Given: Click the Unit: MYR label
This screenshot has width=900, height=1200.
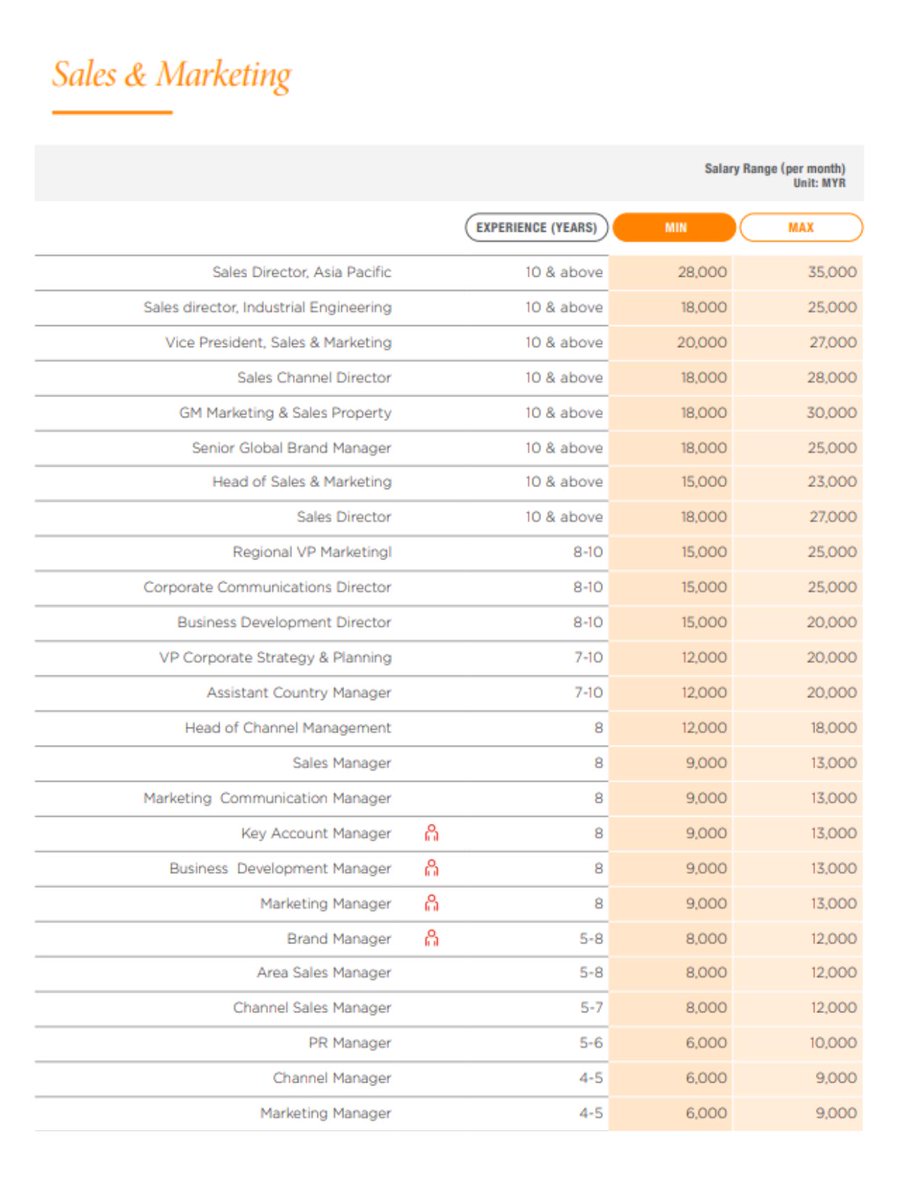Looking at the screenshot, I should pyautogui.click(x=819, y=182).
